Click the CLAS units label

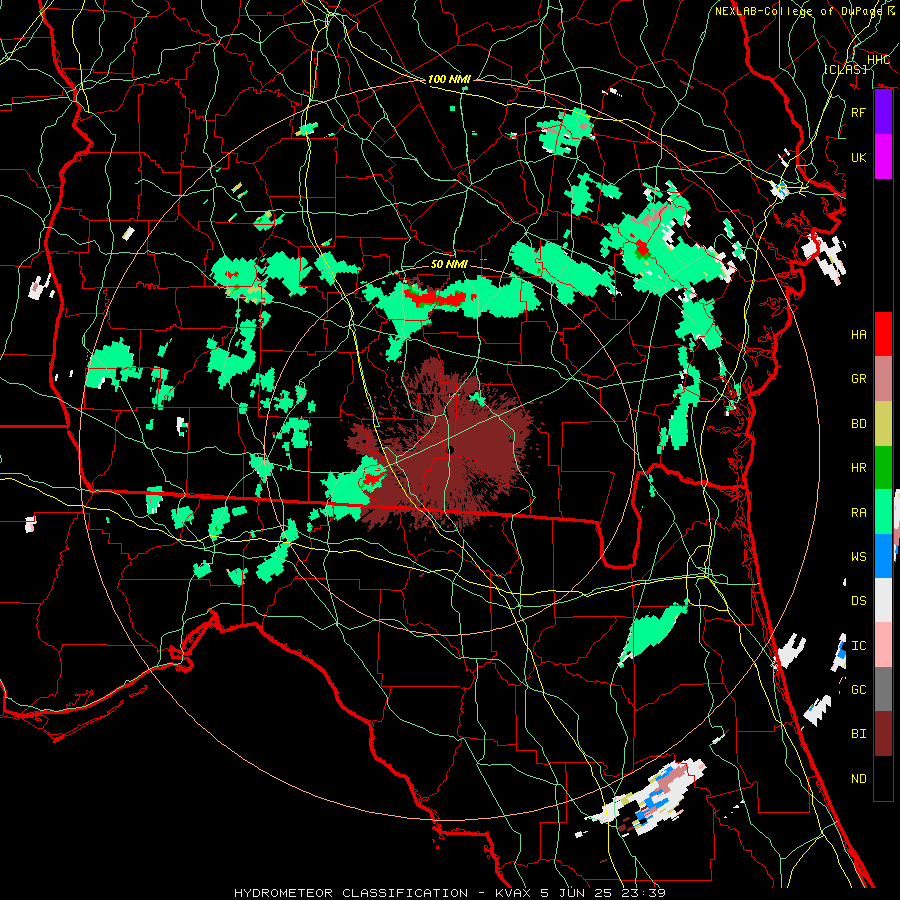click(x=845, y=69)
